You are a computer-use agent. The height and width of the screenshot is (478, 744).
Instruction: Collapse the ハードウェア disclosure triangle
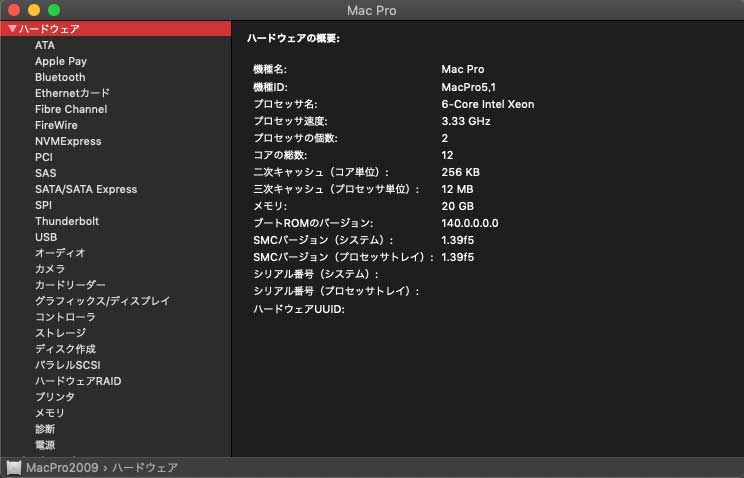(x=13, y=28)
